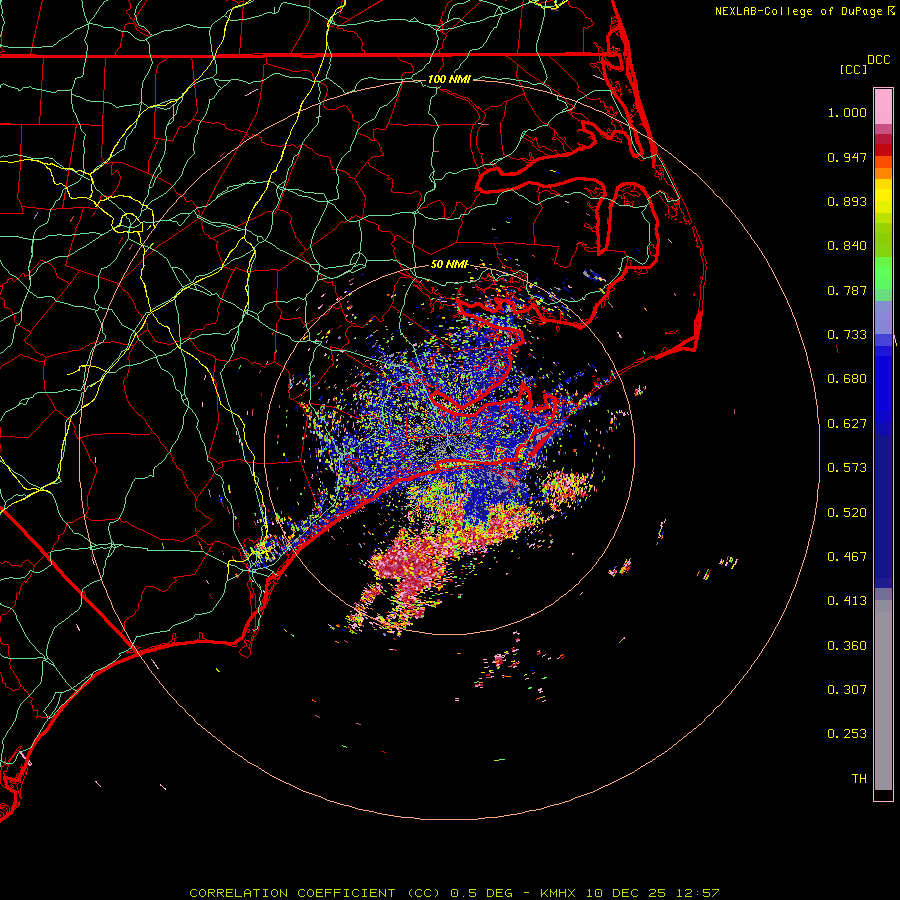
Task: Click the light green color bar segment
Action: (883, 273)
